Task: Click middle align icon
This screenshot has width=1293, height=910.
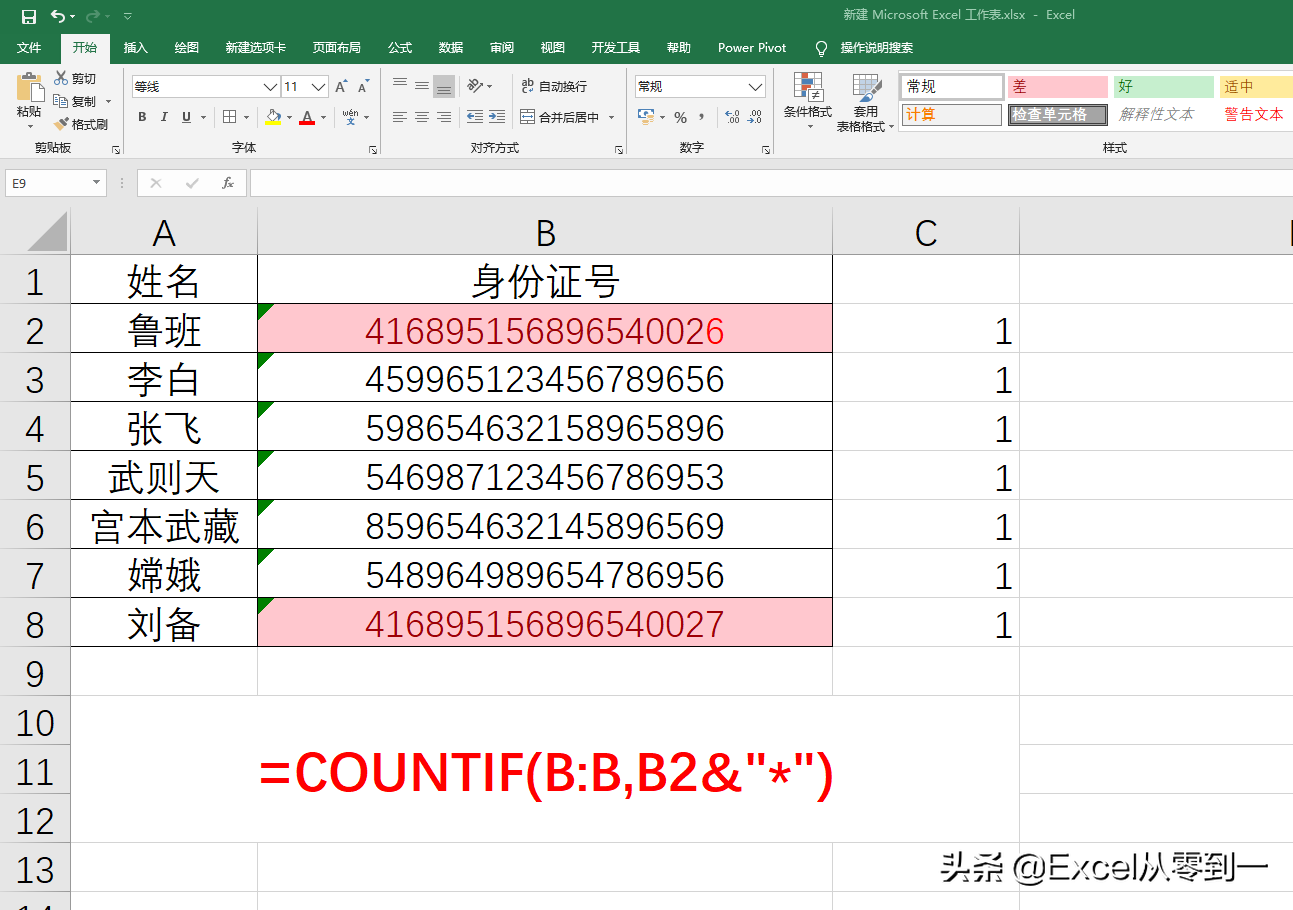Action: pyautogui.click(x=422, y=86)
